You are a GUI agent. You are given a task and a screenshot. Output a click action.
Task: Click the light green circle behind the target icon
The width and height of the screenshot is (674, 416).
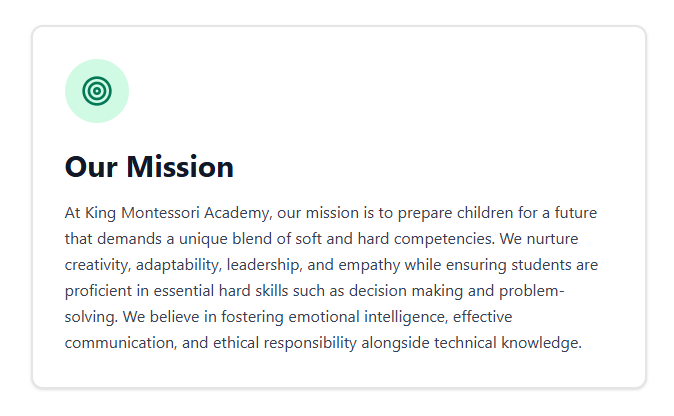click(x=97, y=91)
